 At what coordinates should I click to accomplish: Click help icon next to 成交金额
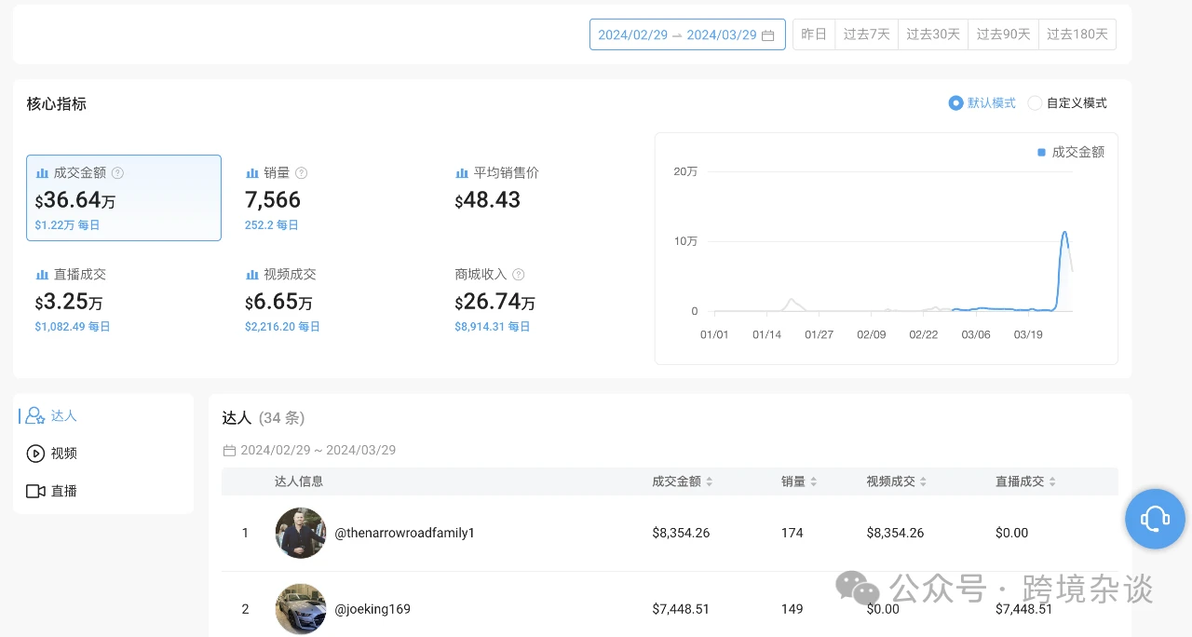coord(118,173)
